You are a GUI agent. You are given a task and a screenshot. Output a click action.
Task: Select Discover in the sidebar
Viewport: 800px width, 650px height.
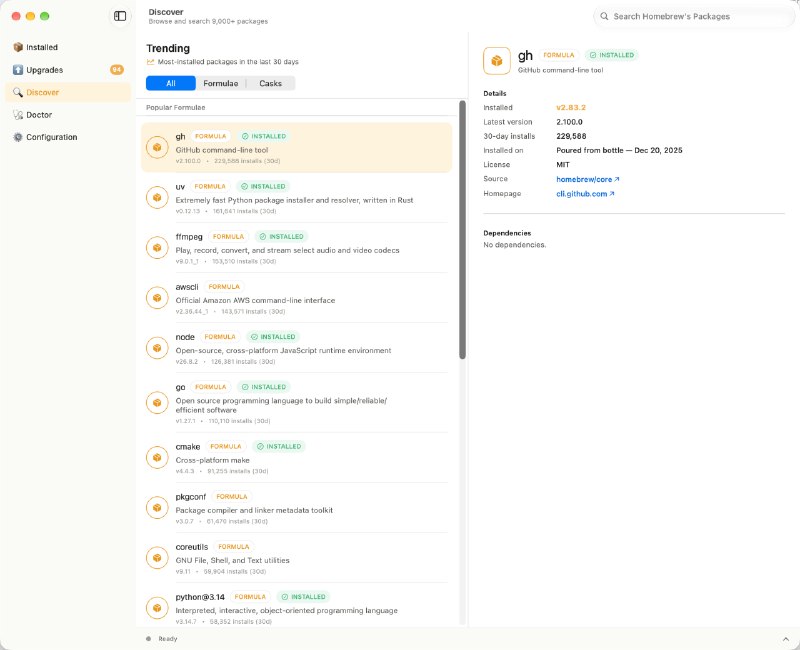pyautogui.click(x=68, y=92)
